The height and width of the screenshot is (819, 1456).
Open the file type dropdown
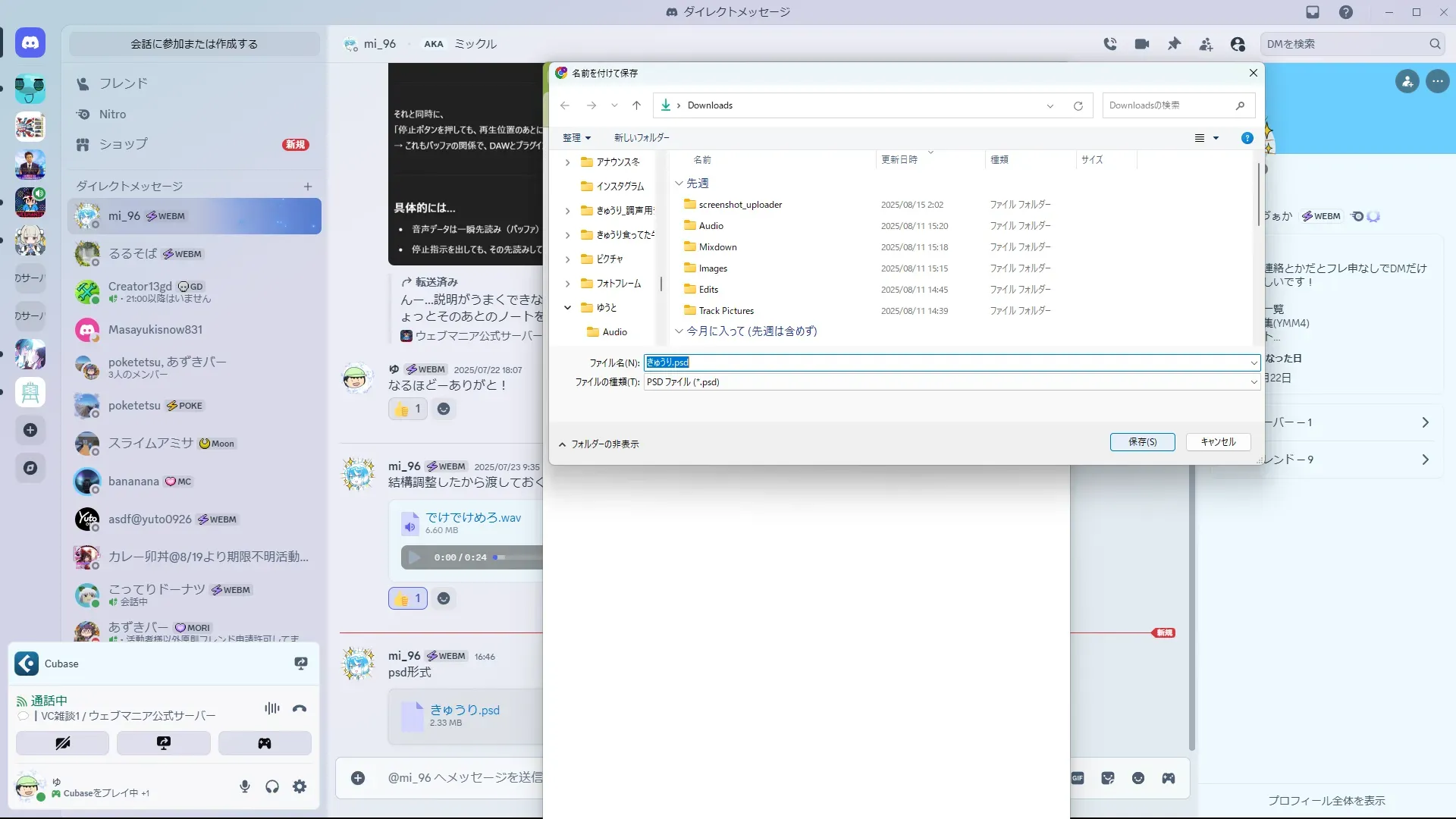pos(1254,382)
